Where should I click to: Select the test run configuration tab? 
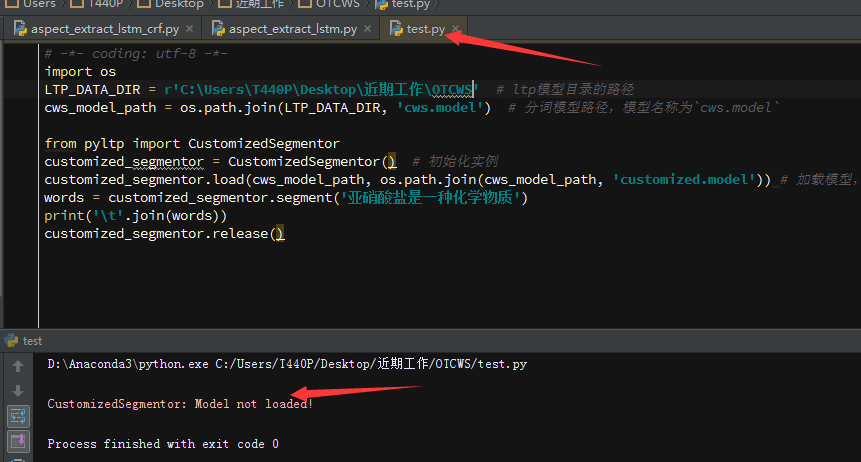24,341
